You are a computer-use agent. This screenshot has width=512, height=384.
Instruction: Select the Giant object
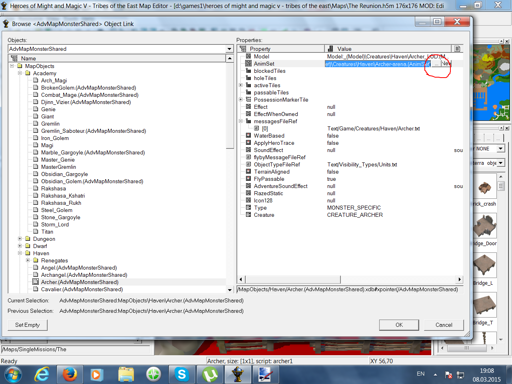tap(47, 117)
